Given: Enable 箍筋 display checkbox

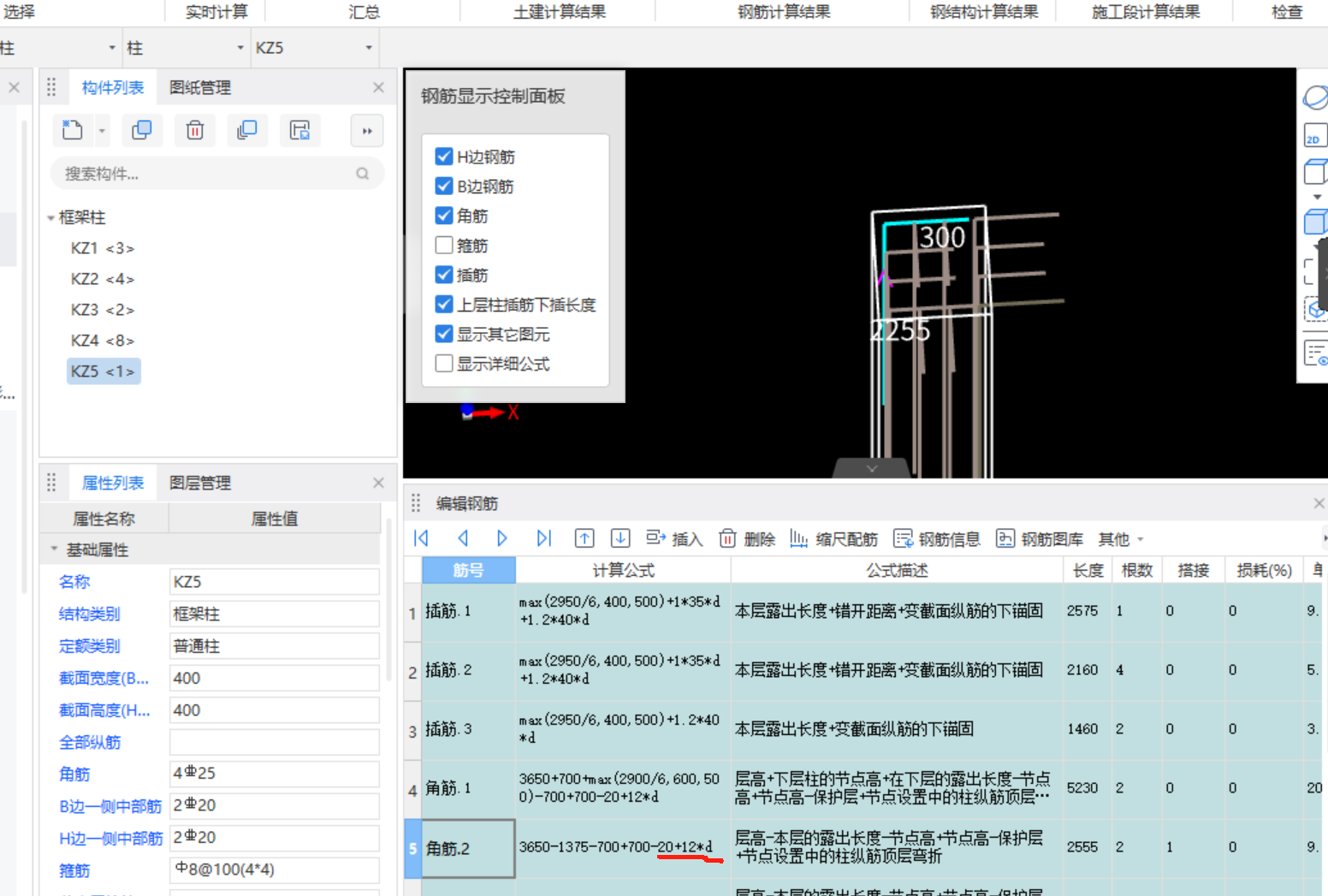Looking at the screenshot, I should coord(443,246).
